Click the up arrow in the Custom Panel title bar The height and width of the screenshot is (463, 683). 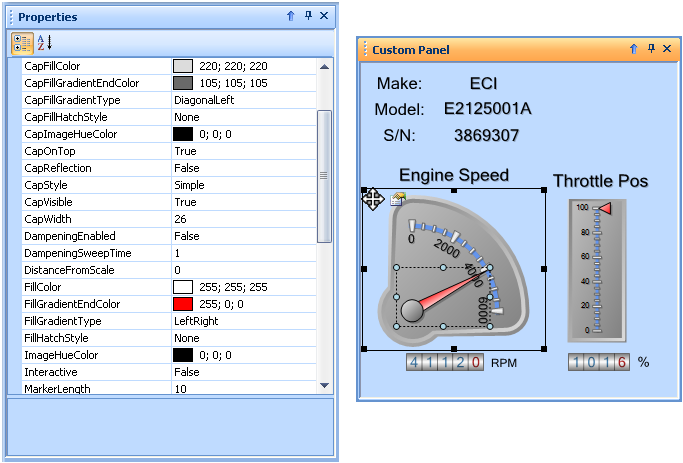point(633,49)
